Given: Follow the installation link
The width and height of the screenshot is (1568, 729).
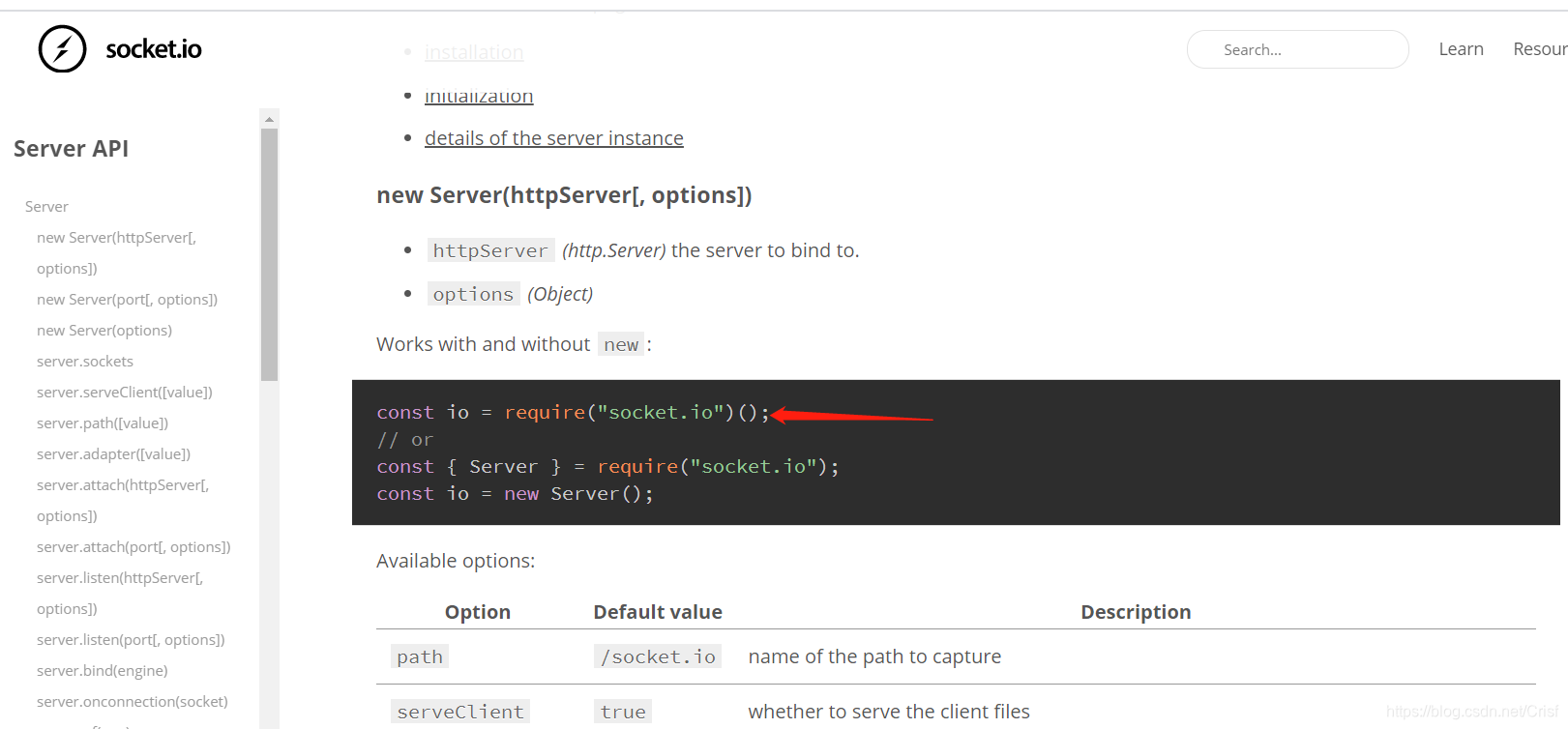Looking at the screenshot, I should pos(474,52).
